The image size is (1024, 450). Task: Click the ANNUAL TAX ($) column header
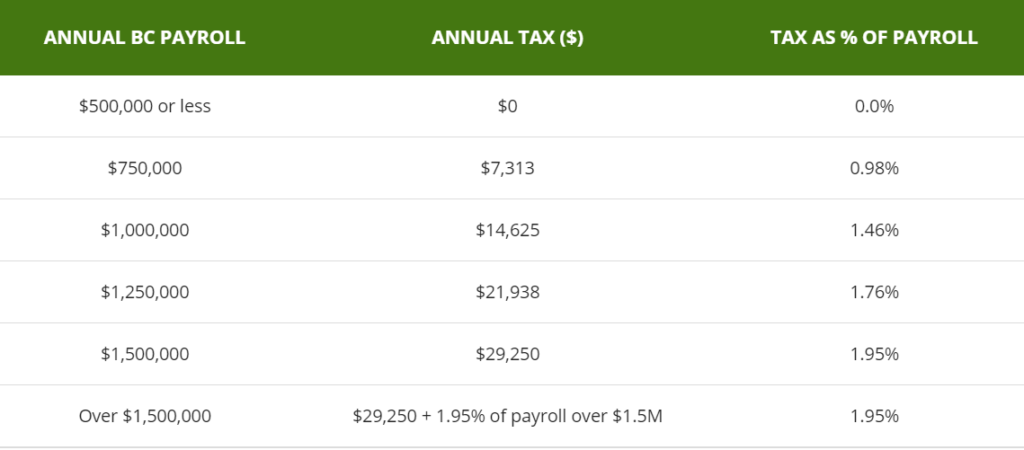pyautogui.click(x=508, y=38)
